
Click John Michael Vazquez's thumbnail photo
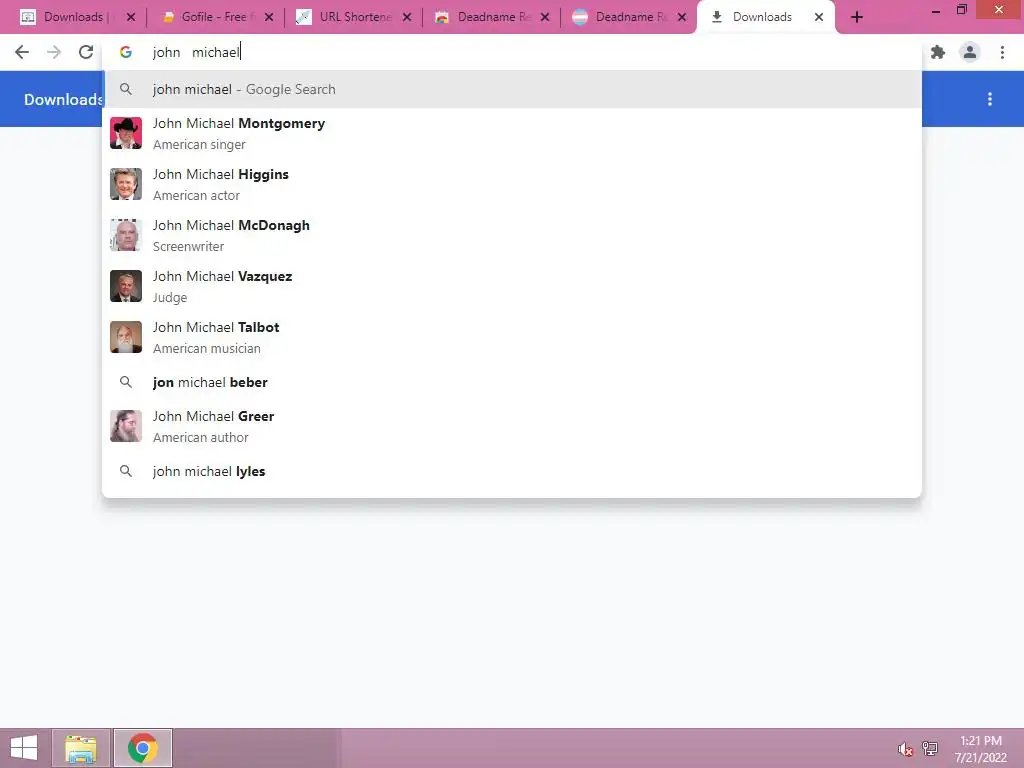(125, 286)
